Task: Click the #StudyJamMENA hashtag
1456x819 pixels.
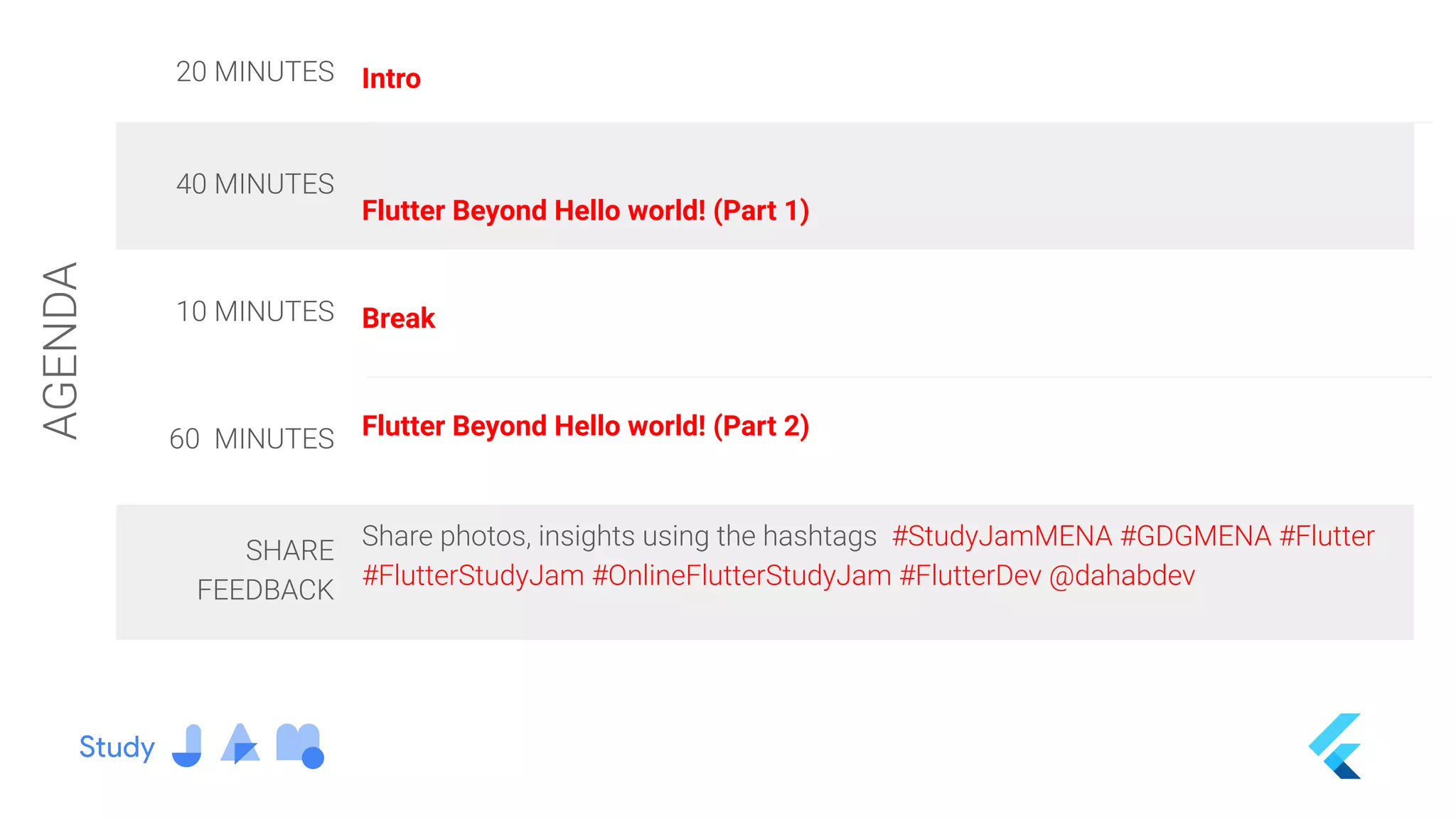Action: (x=1002, y=536)
